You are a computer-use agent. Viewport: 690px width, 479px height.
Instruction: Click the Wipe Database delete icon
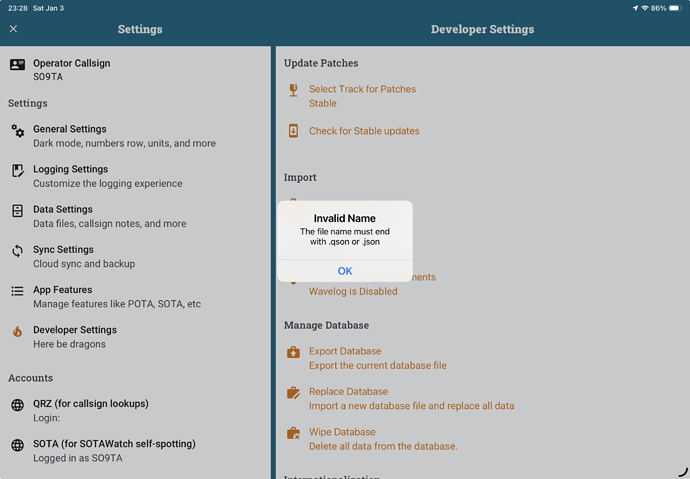tap(293, 433)
